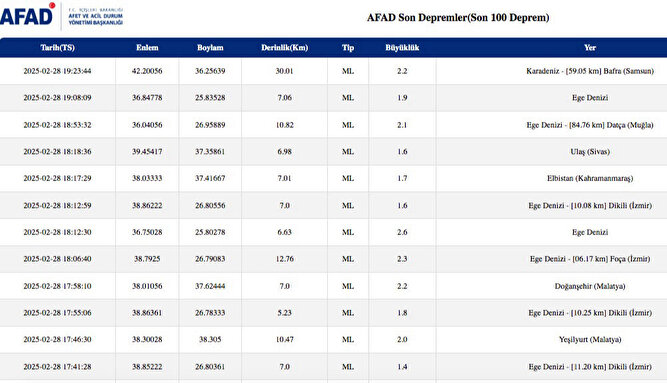Select date cell 2025-02-28 18:18:36

(57, 151)
